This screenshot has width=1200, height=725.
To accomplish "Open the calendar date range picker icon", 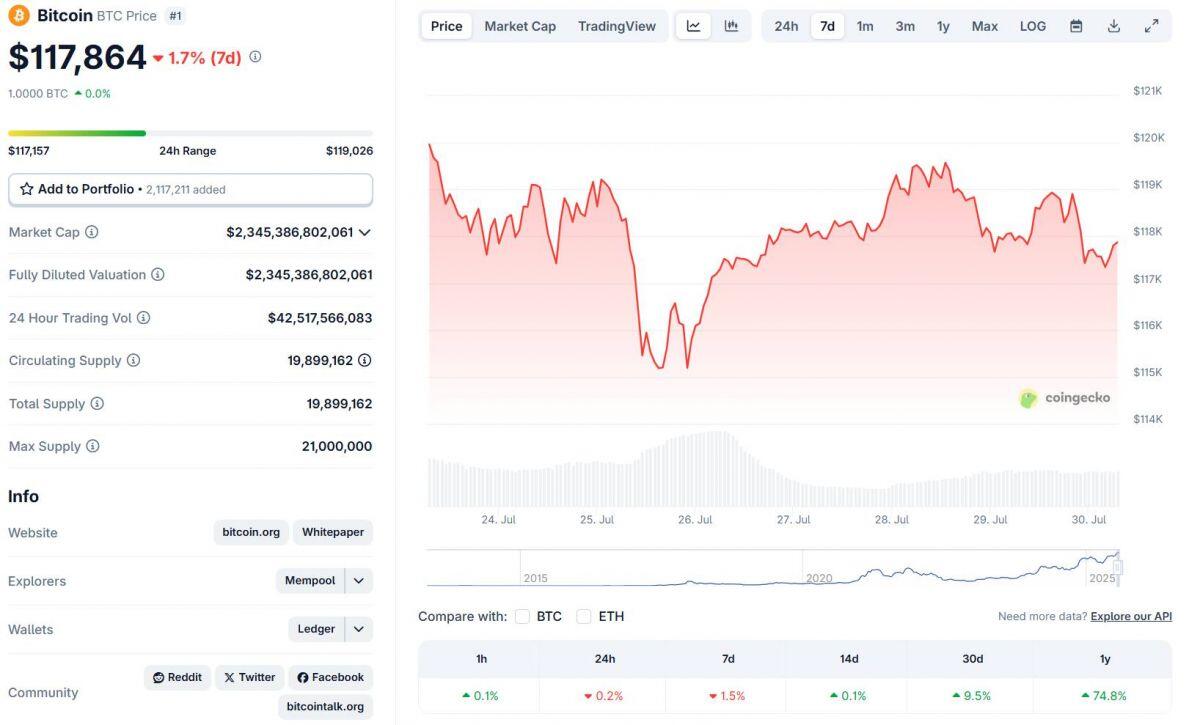I will pos(1075,26).
